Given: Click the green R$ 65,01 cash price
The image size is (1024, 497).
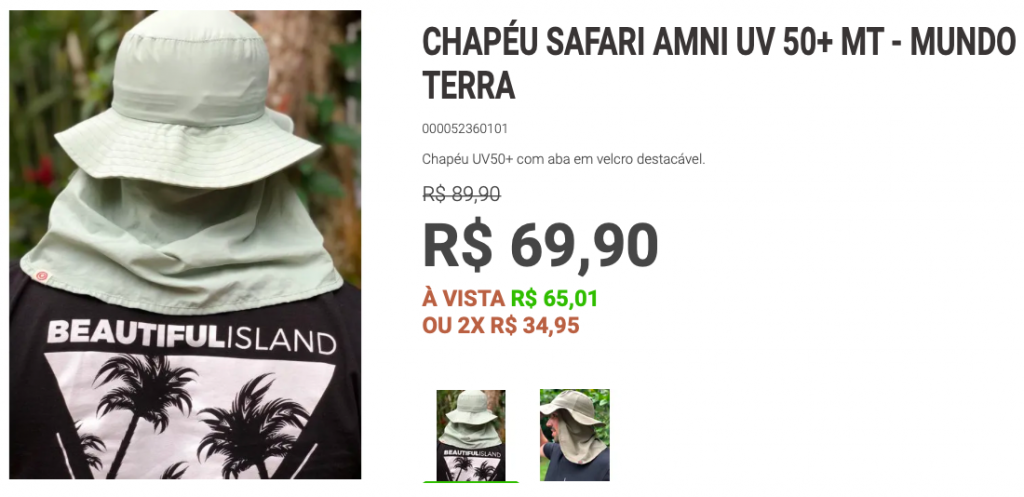Looking at the screenshot, I should (x=554, y=299).
